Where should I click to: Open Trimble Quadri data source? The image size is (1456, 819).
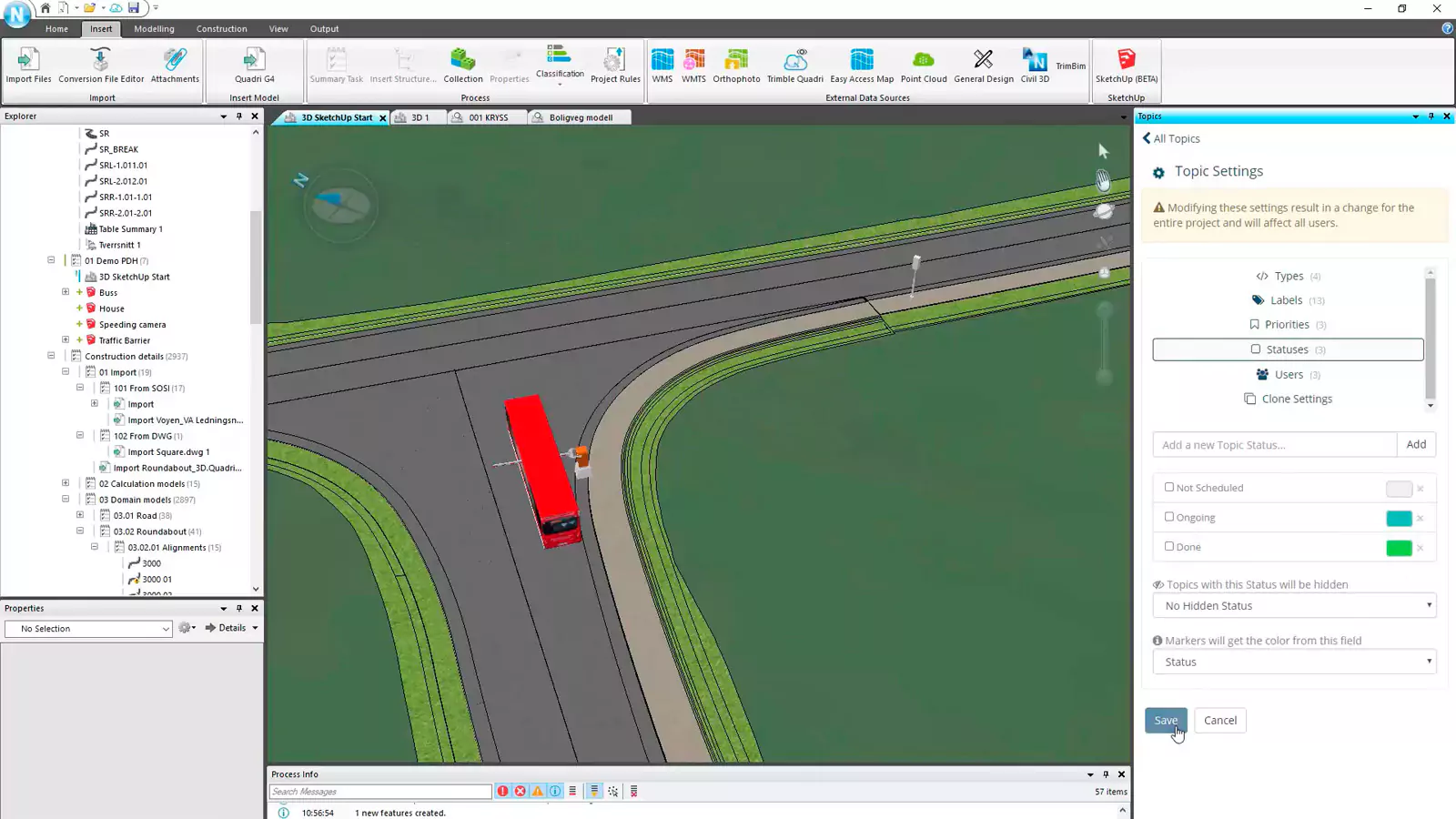point(795,66)
